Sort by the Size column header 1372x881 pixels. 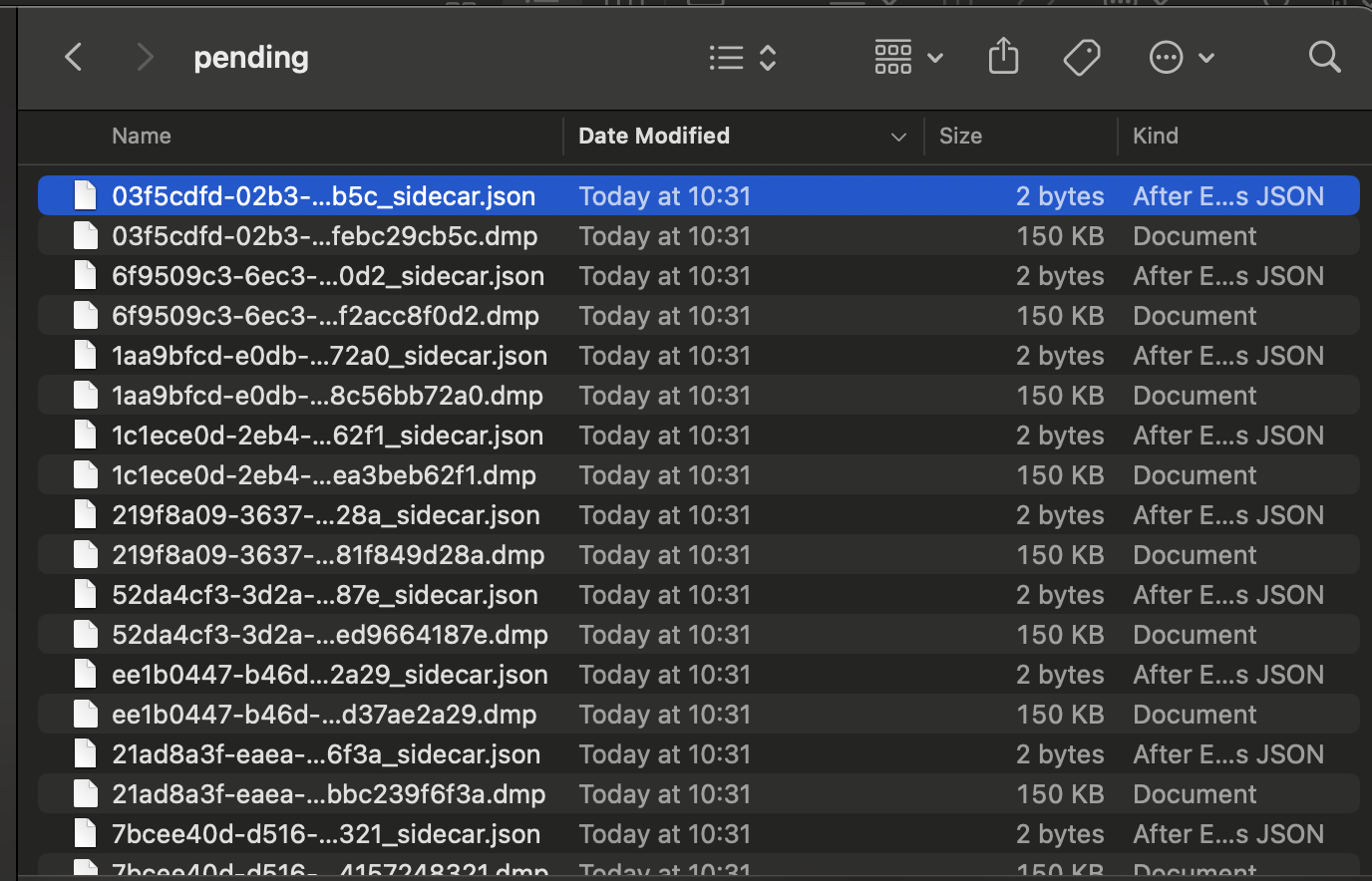[960, 136]
